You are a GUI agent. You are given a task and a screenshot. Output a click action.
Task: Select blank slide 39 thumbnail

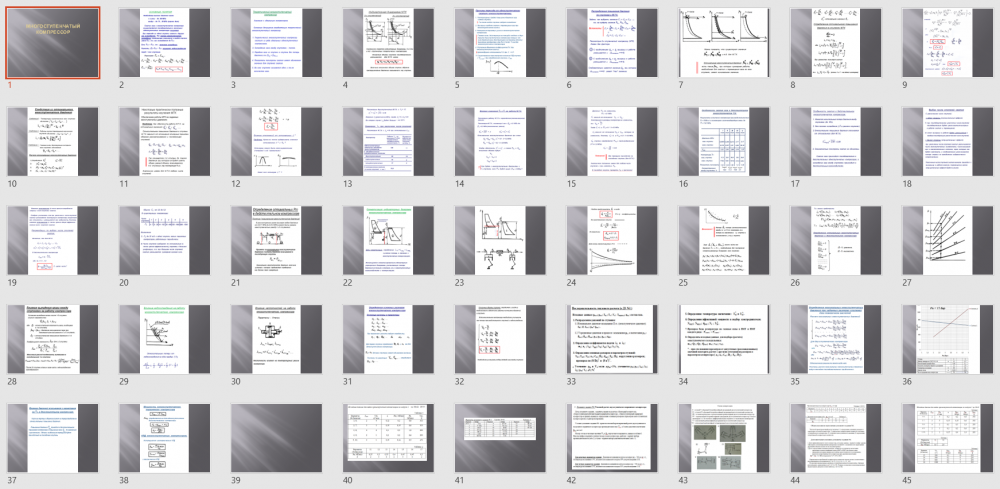(277, 438)
